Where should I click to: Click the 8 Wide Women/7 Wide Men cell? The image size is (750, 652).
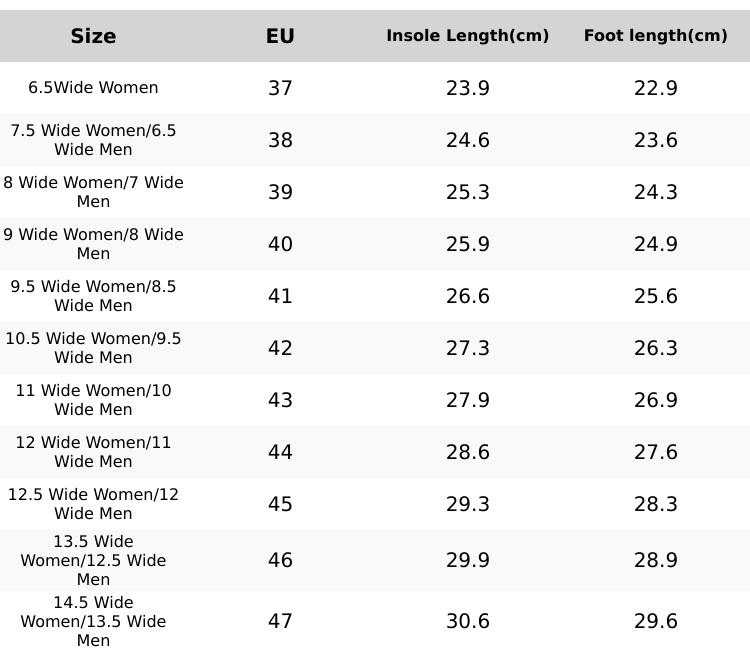[93, 192]
